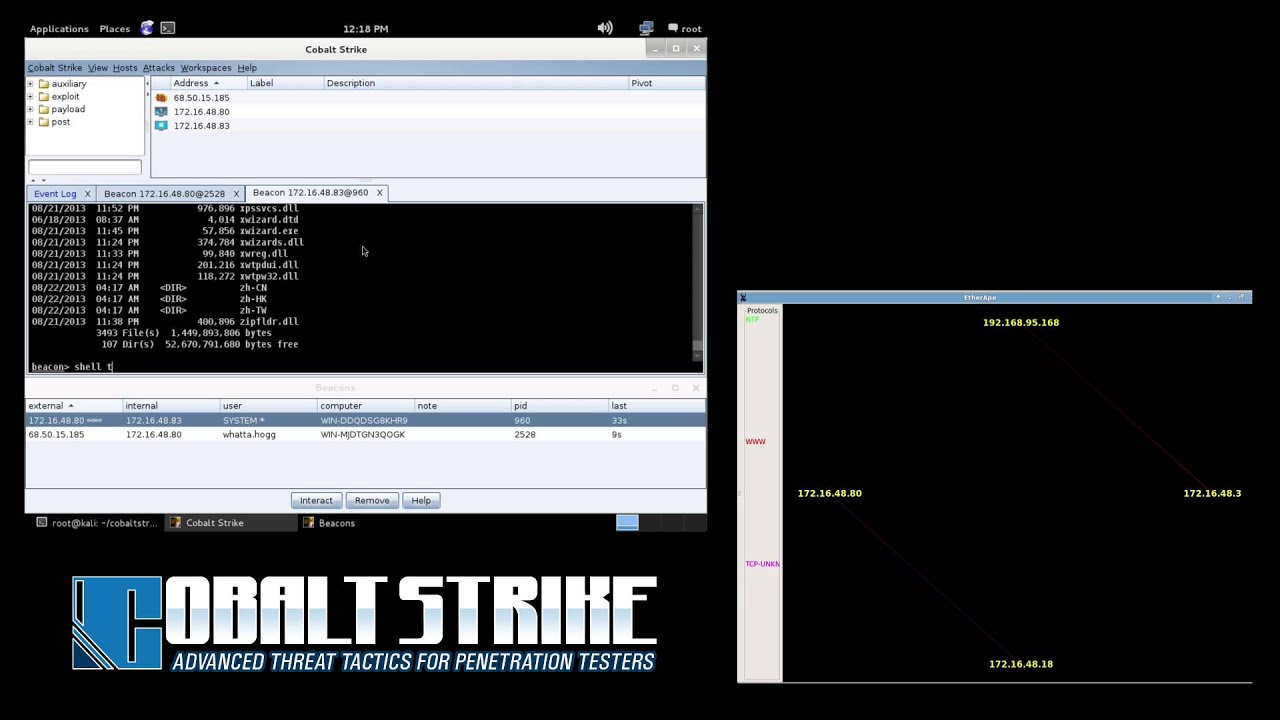Expand the auxiliary module tree node

30,84
